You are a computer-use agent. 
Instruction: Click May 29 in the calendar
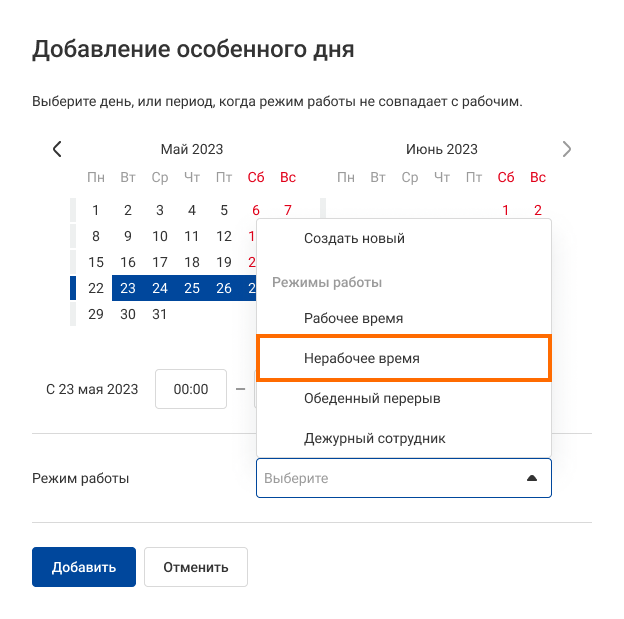point(96,314)
